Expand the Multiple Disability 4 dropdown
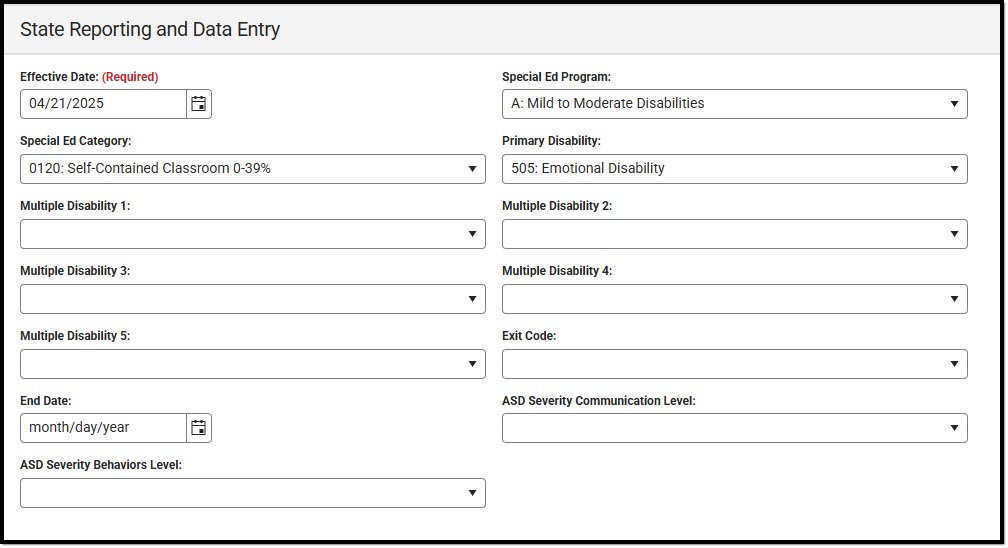This screenshot has height=548, width=1008. click(x=734, y=299)
